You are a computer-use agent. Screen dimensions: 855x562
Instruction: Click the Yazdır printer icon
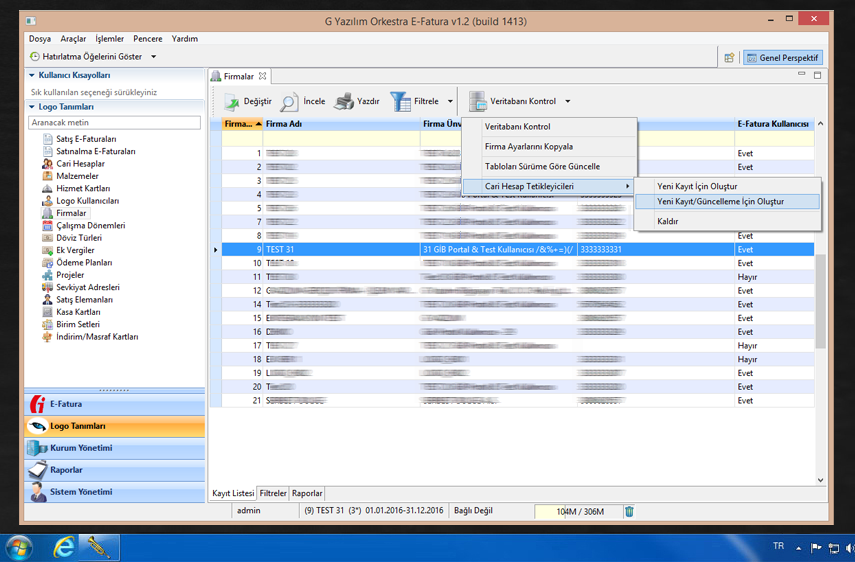click(344, 101)
